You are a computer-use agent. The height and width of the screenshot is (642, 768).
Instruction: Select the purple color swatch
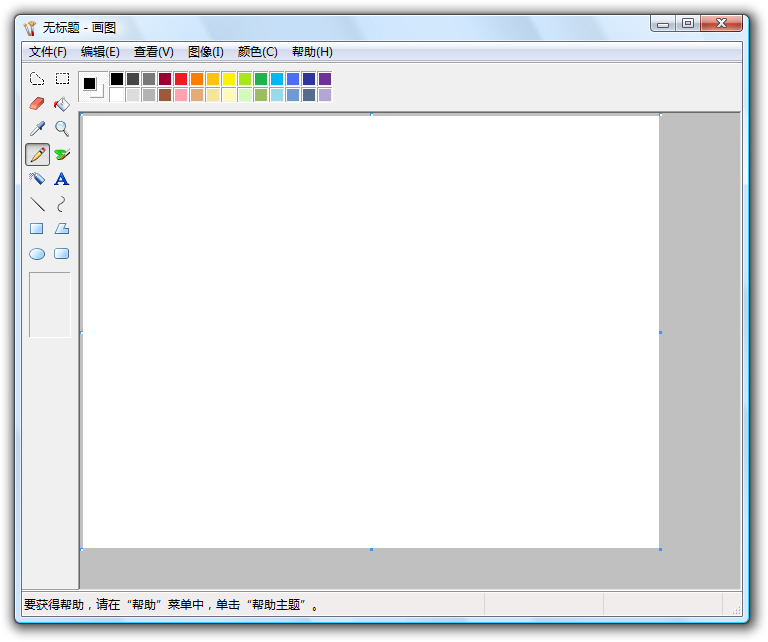tap(325, 79)
